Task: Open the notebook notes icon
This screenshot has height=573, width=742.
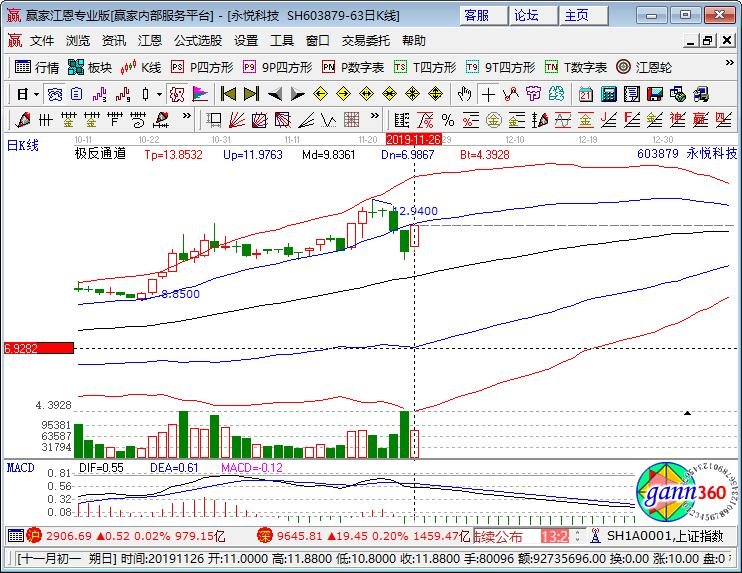Action: (632, 95)
